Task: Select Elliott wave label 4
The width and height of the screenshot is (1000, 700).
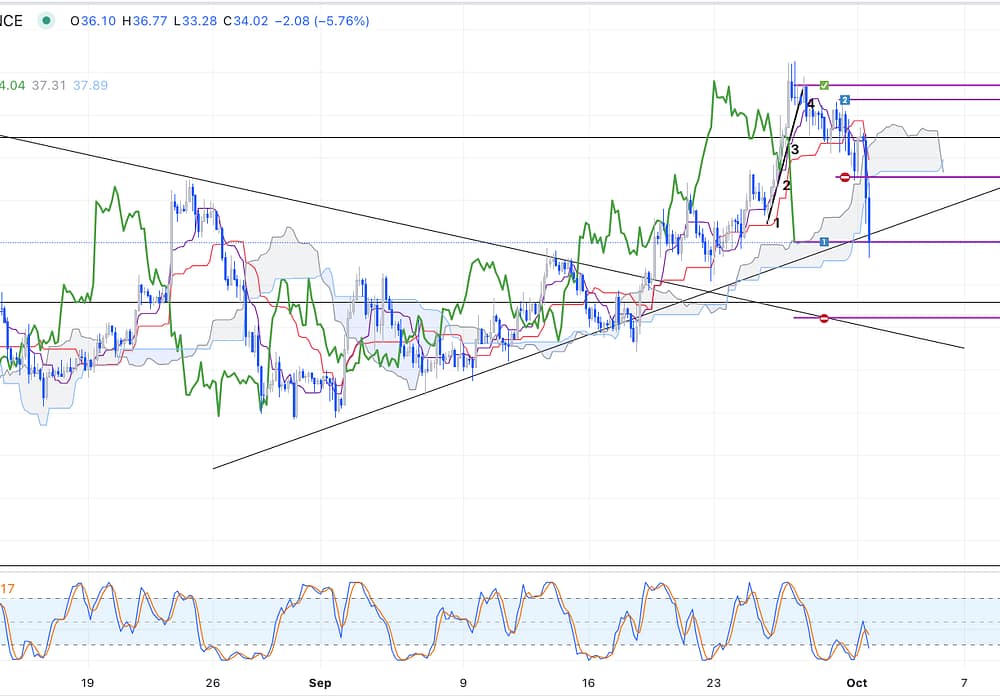Action: tap(810, 103)
